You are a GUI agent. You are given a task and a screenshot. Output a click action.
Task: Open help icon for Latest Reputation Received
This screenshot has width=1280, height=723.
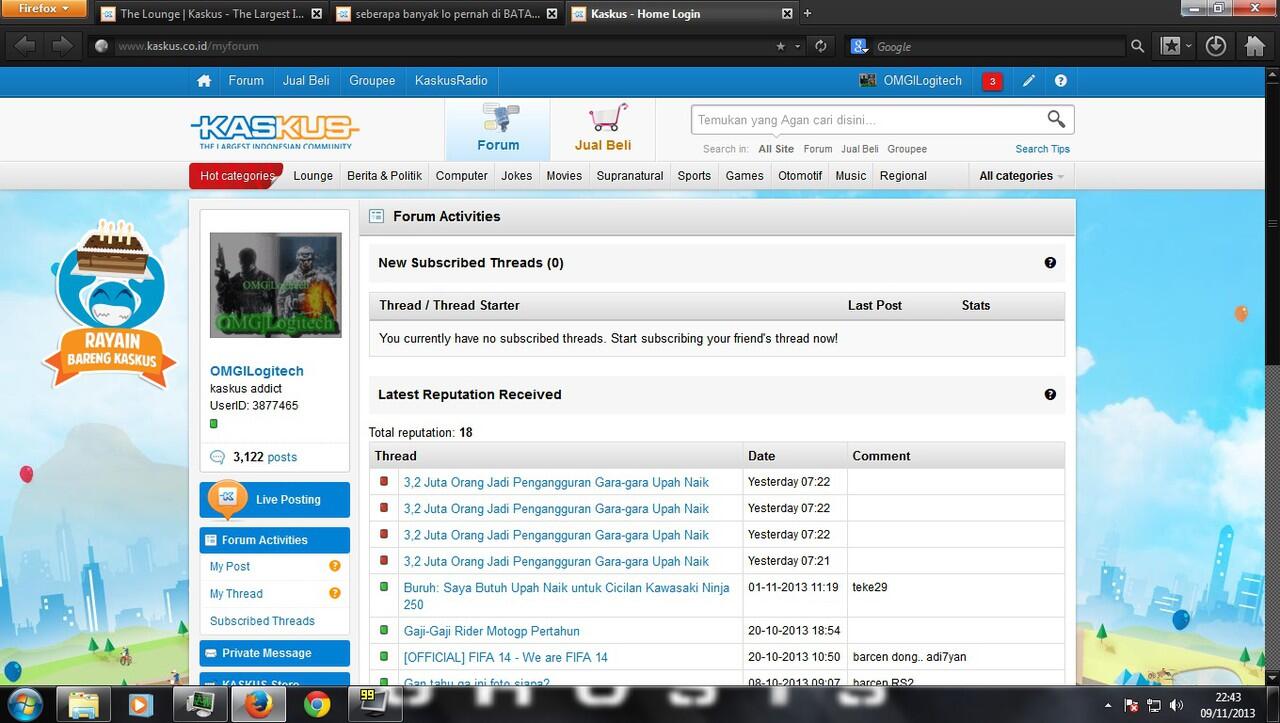[x=1050, y=395]
